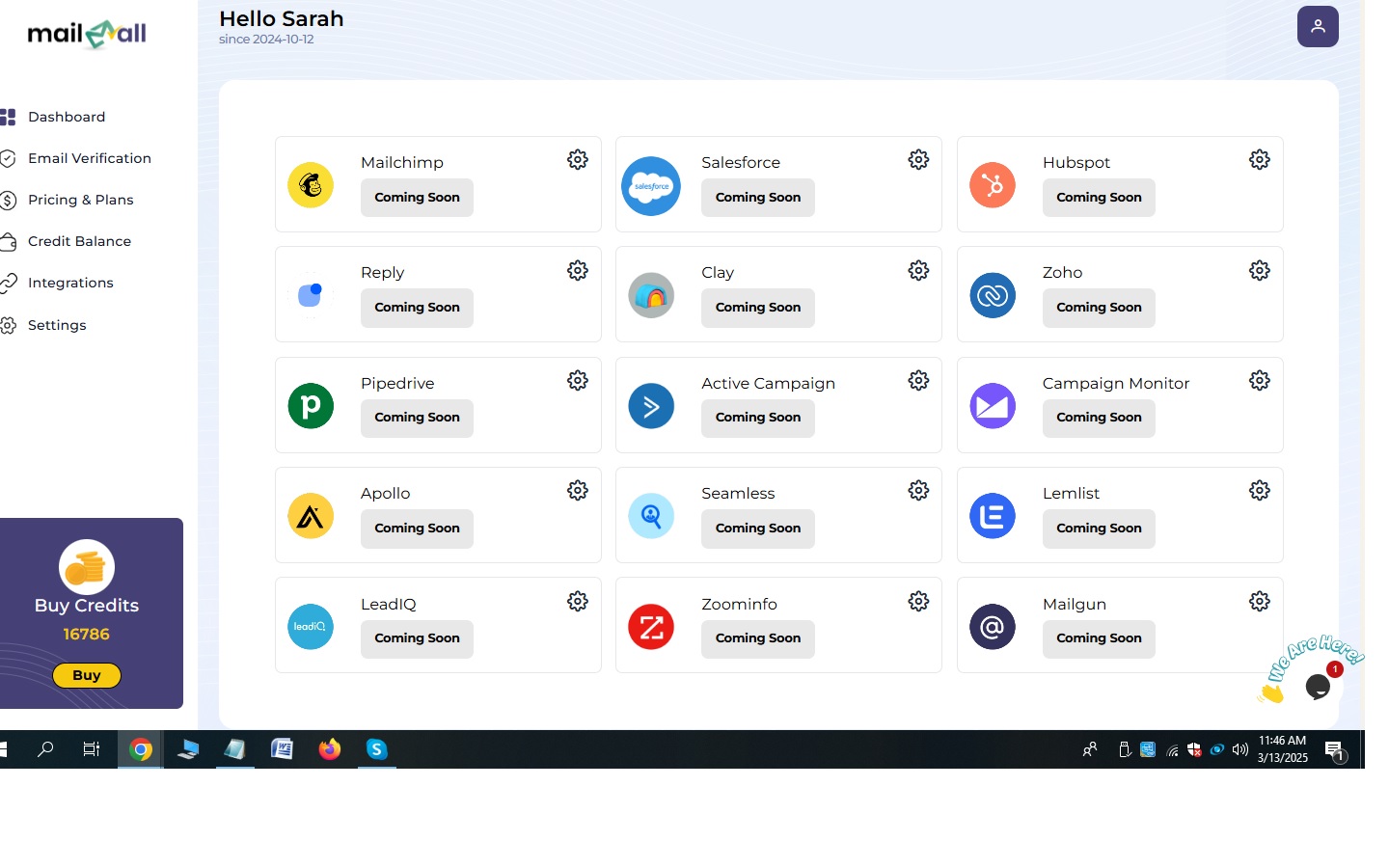Click Coming Soon under Zoominfo
The image size is (1389, 868).
(758, 638)
